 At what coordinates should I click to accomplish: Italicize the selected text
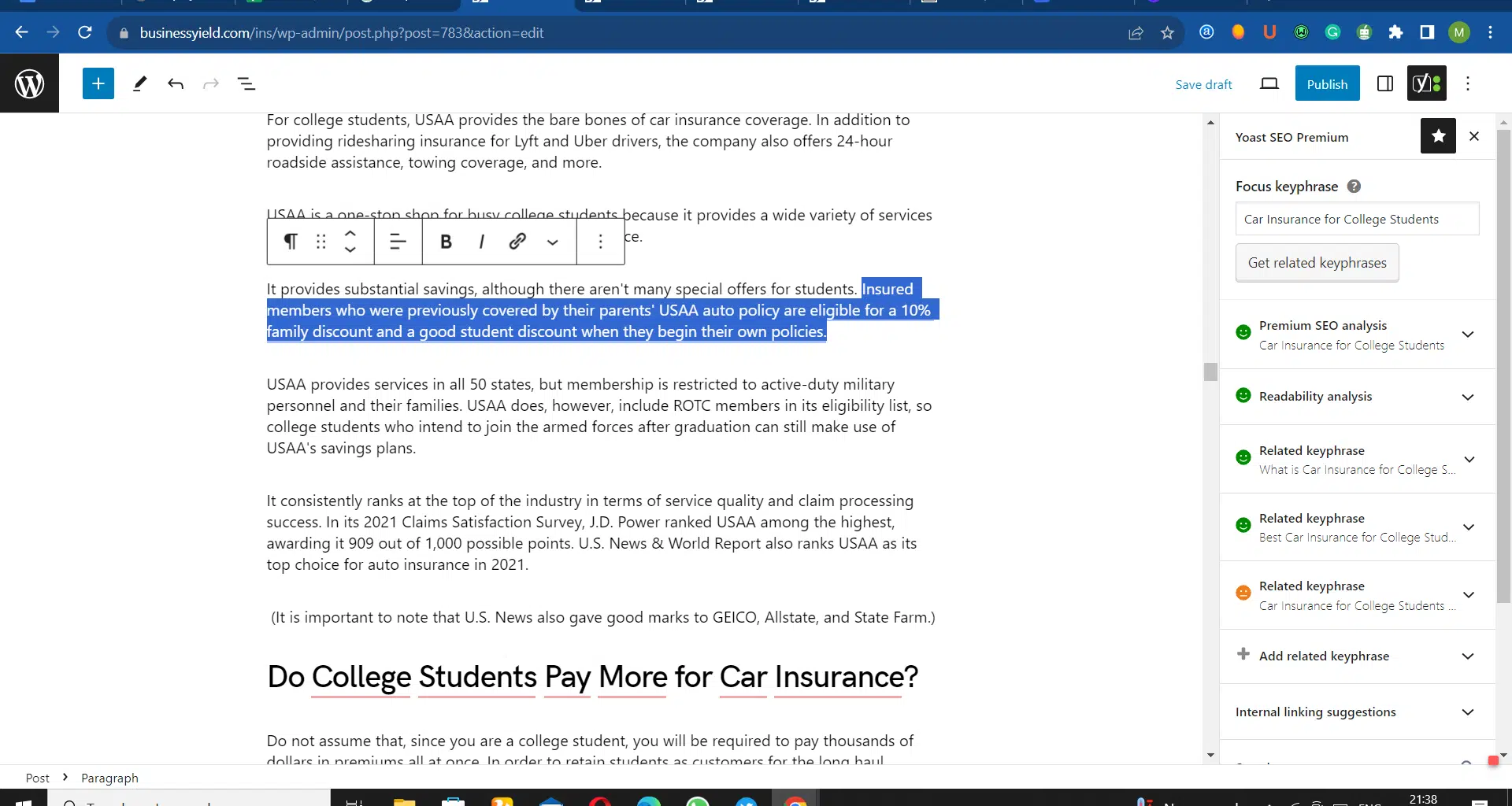click(481, 242)
